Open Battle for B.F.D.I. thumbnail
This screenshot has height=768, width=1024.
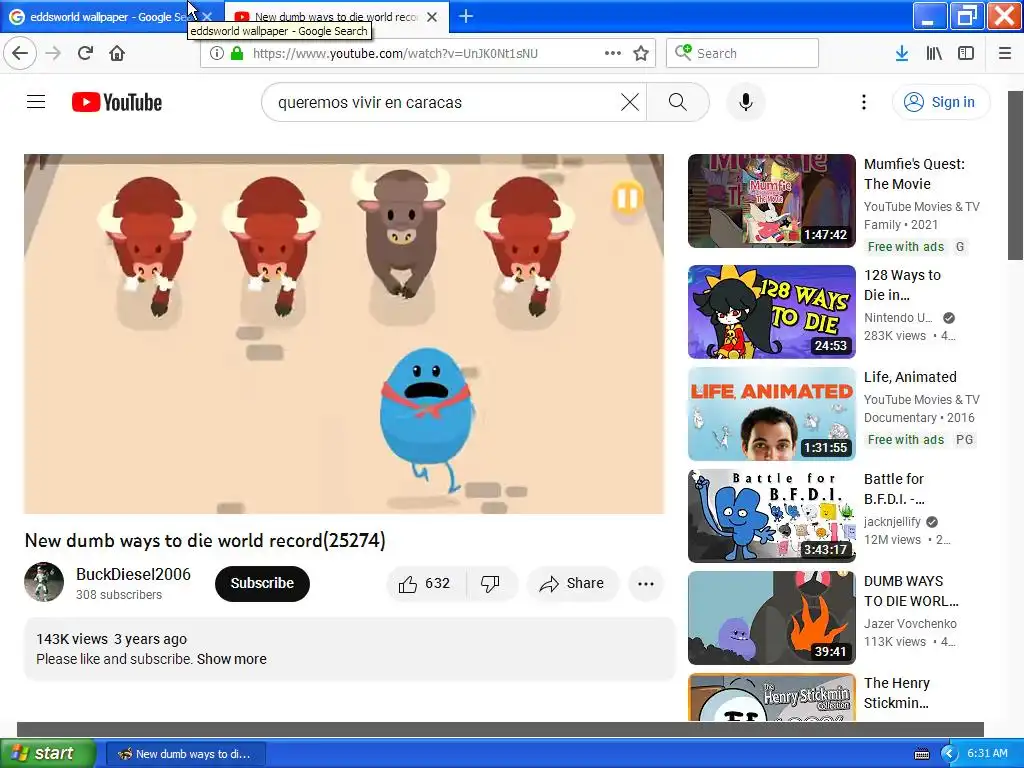coord(771,515)
